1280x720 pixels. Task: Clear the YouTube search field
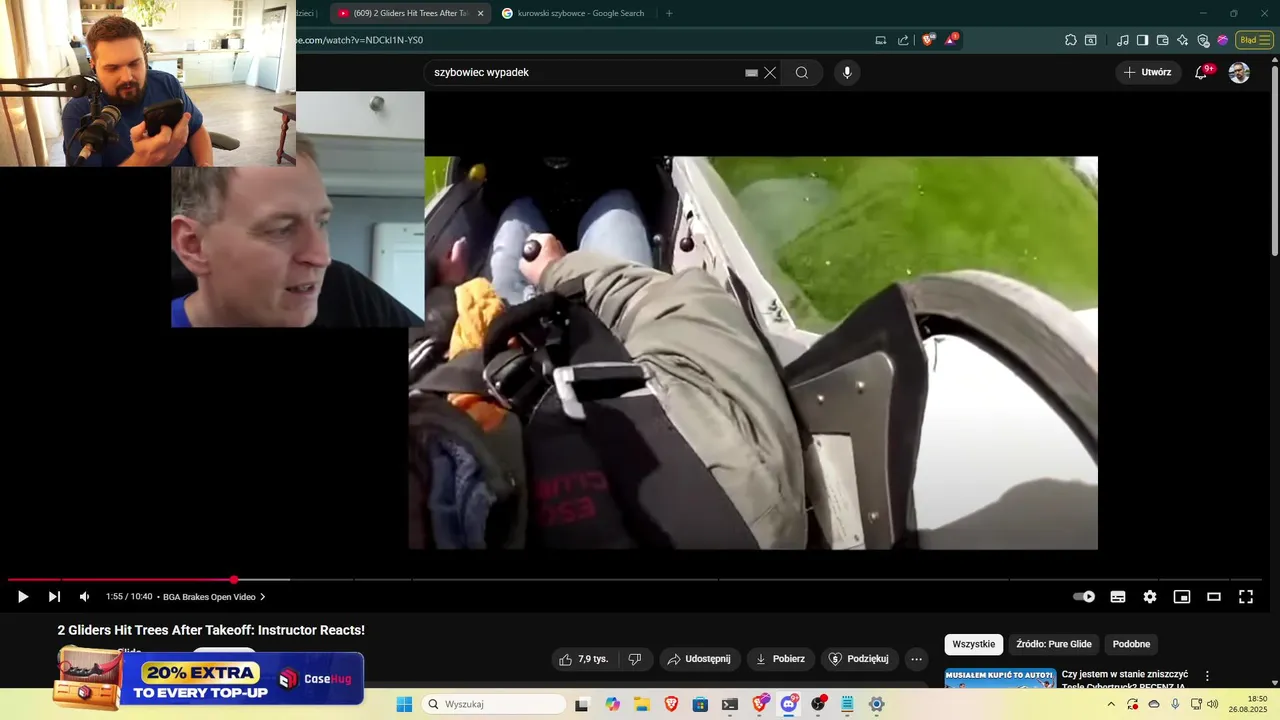click(770, 73)
